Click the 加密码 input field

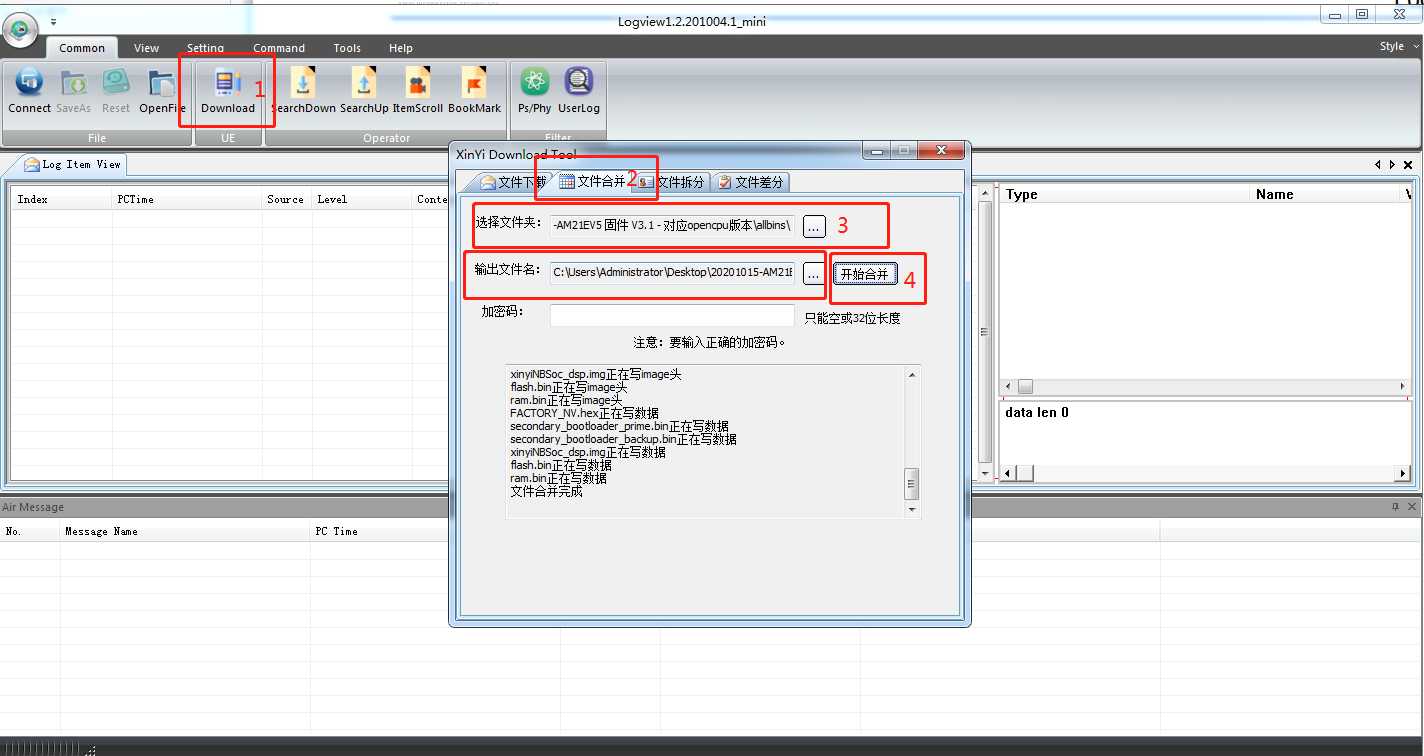672,316
